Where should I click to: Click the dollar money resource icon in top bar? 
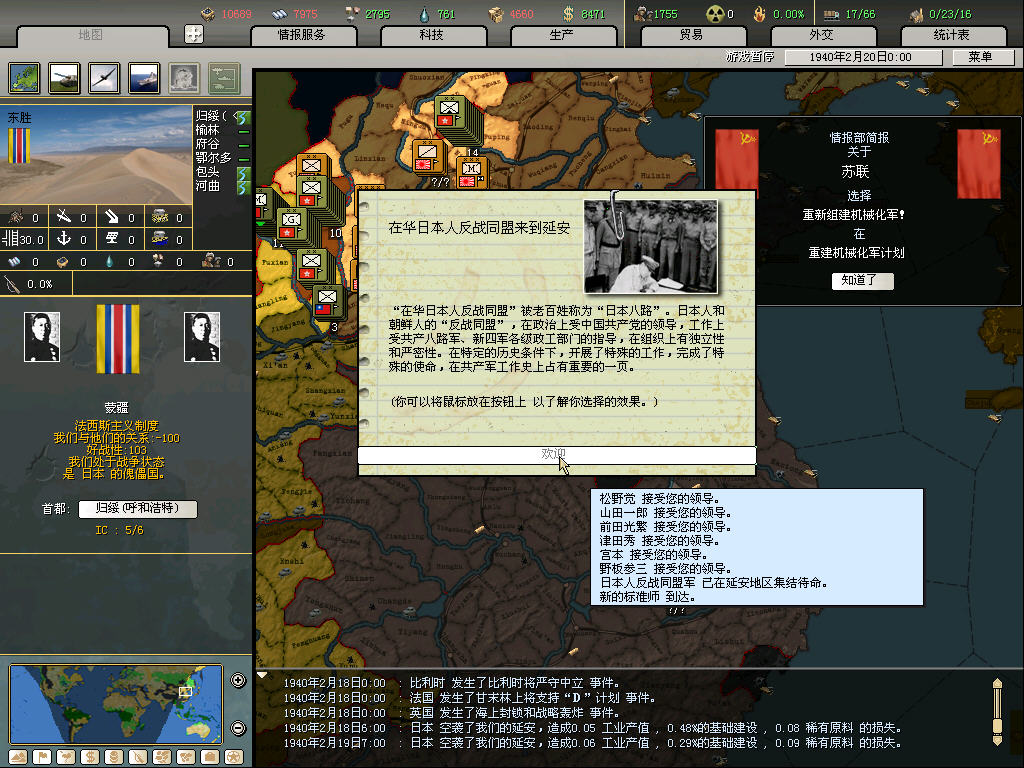pos(568,14)
